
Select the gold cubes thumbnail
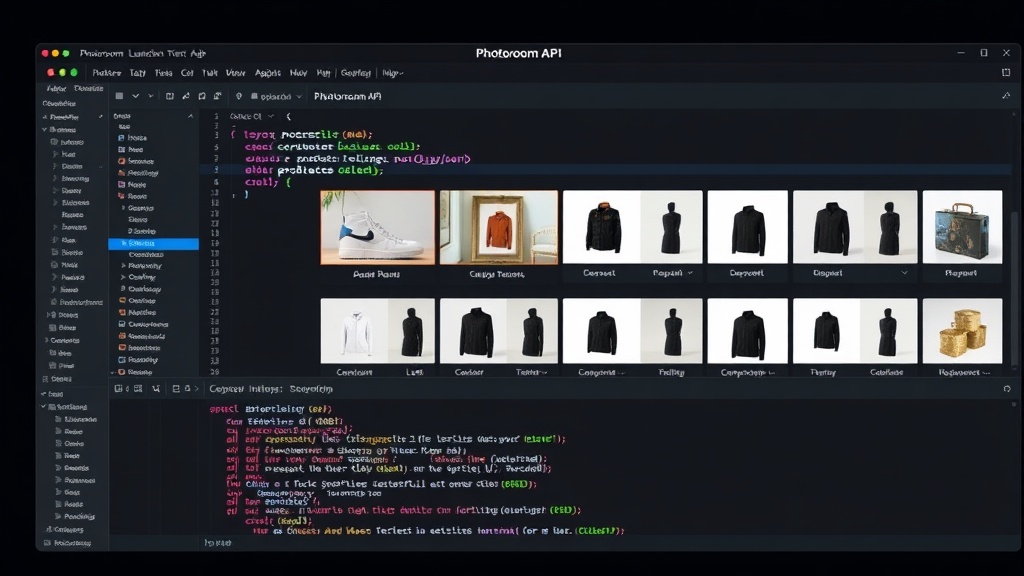pos(962,330)
